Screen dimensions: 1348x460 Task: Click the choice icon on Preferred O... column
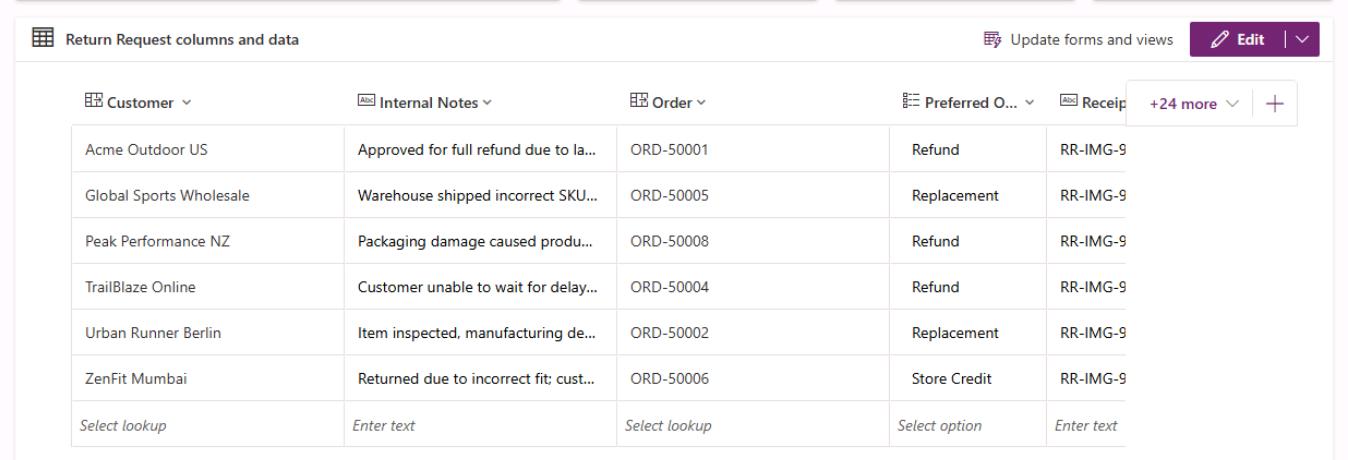click(907, 102)
